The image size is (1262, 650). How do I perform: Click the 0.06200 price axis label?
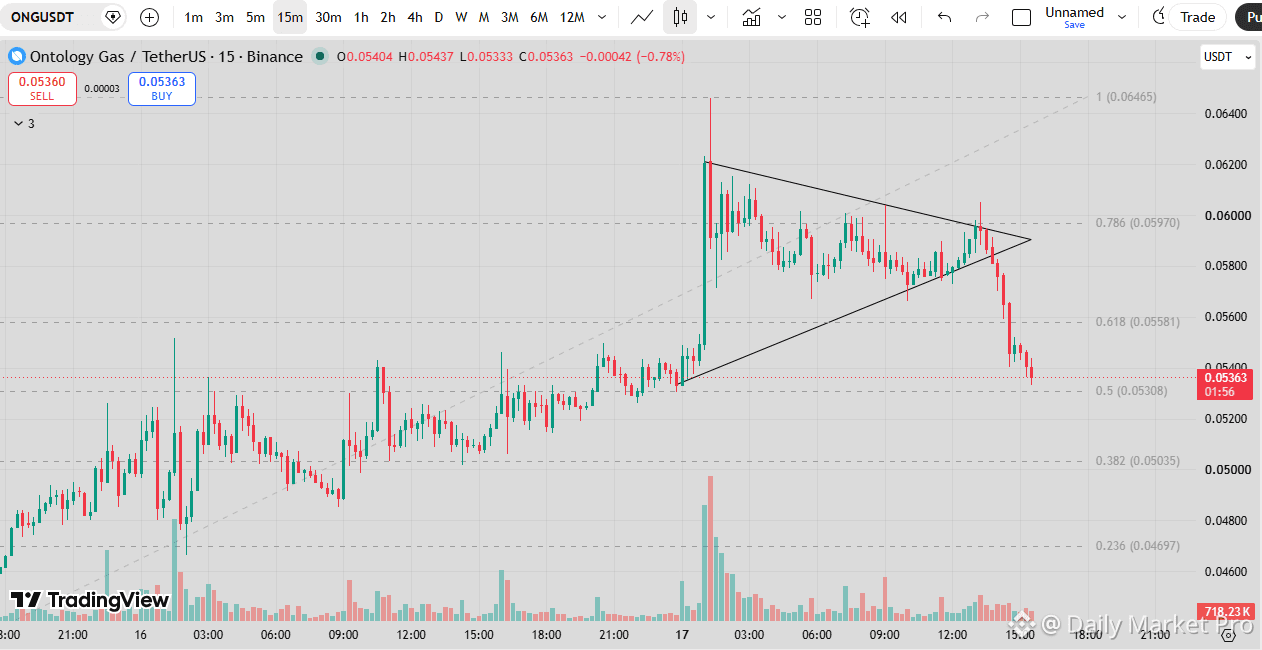click(1225, 164)
